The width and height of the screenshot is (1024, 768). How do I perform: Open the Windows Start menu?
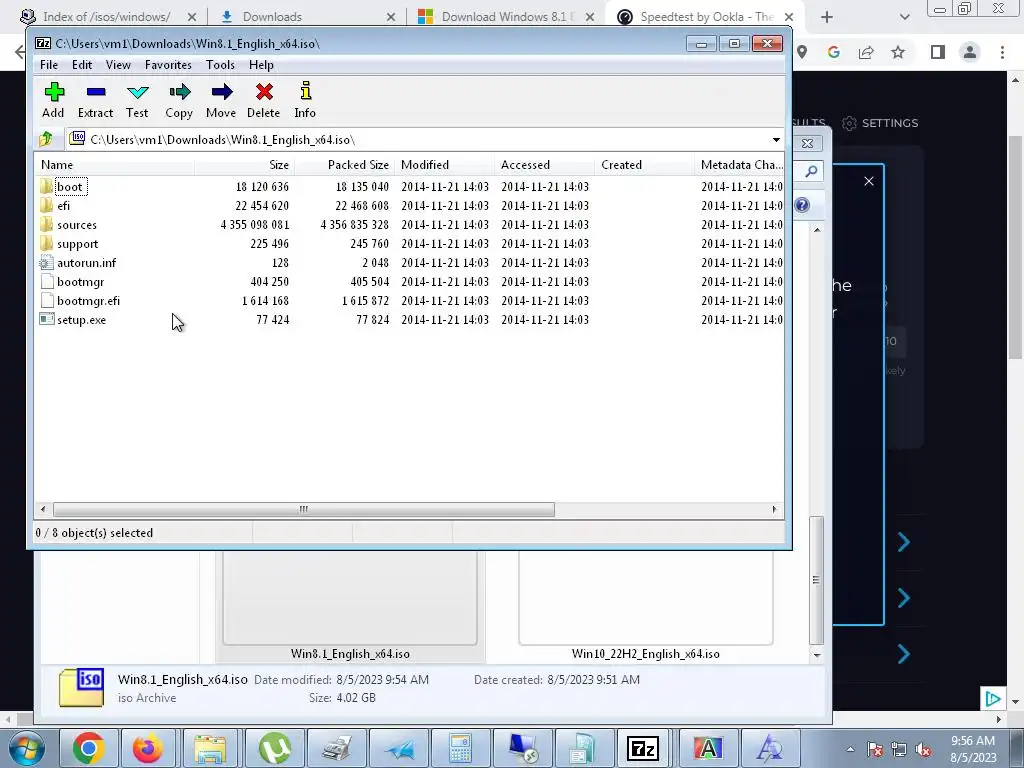[x=26, y=748]
